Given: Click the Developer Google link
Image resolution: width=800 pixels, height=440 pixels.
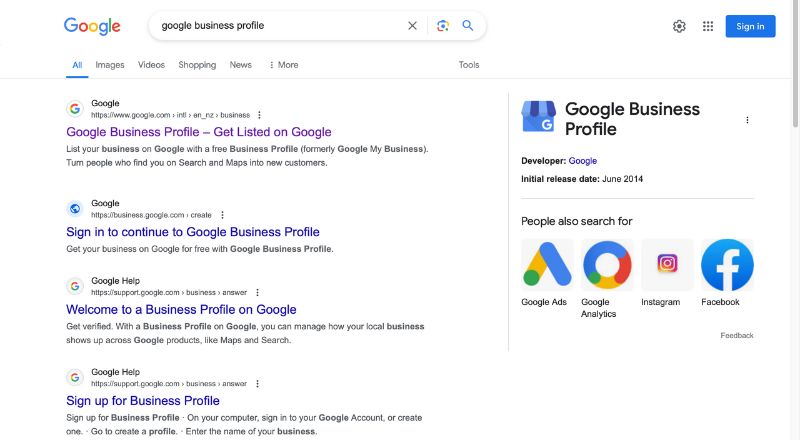Looking at the screenshot, I should [x=583, y=160].
